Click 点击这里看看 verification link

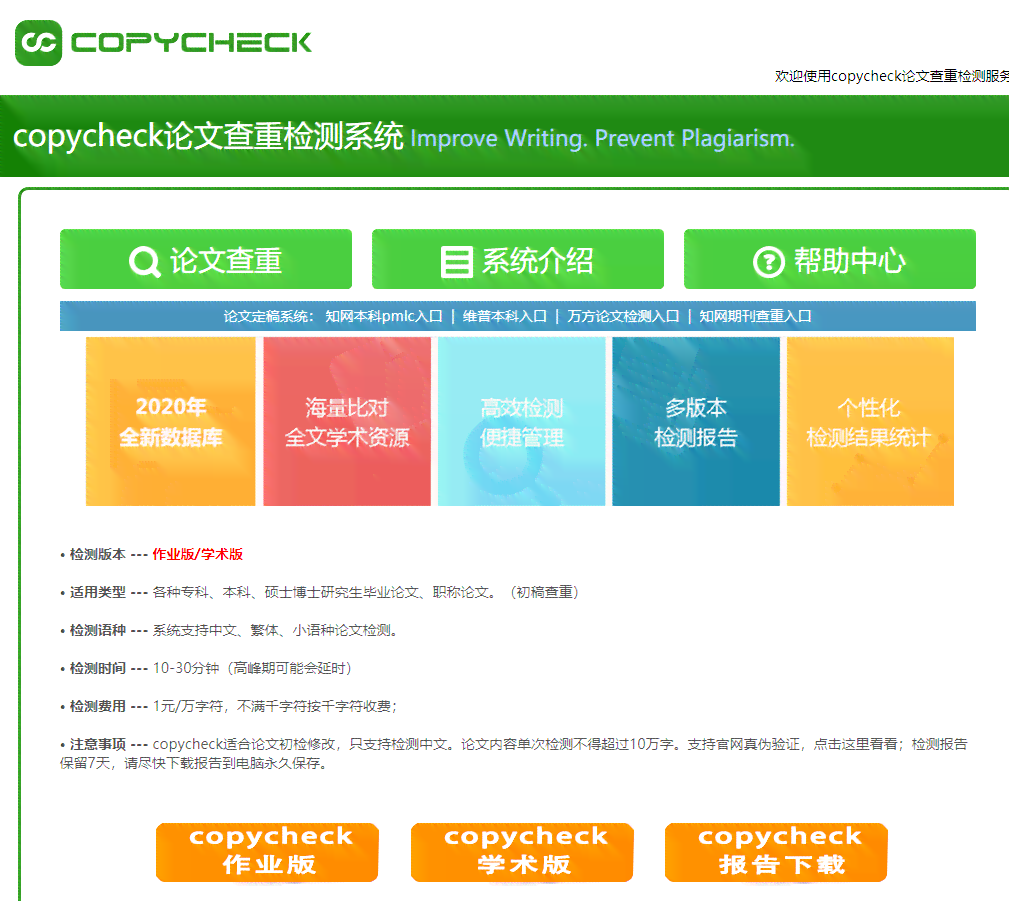[x=856, y=744]
